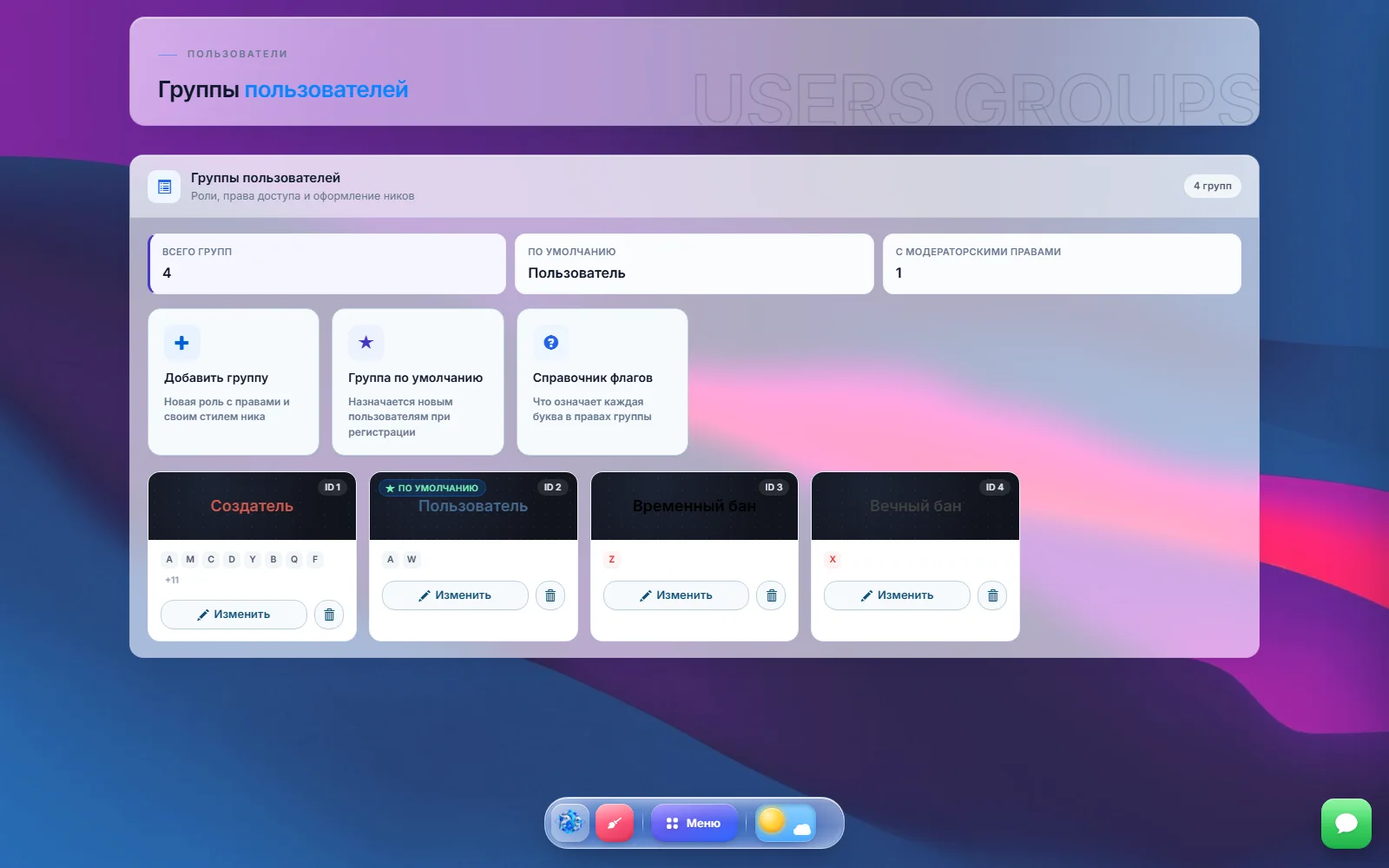Viewport: 1389px width, 868px height.
Task: Click the Y flag on Создатель card
Action: [253, 559]
